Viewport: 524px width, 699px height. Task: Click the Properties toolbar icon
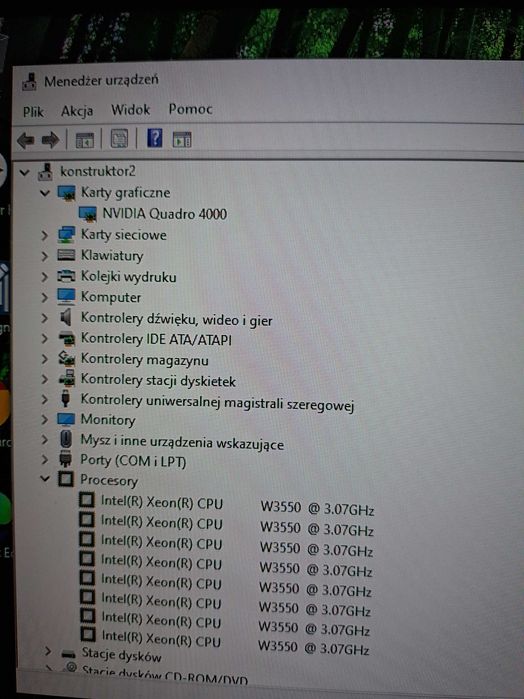point(119,139)
